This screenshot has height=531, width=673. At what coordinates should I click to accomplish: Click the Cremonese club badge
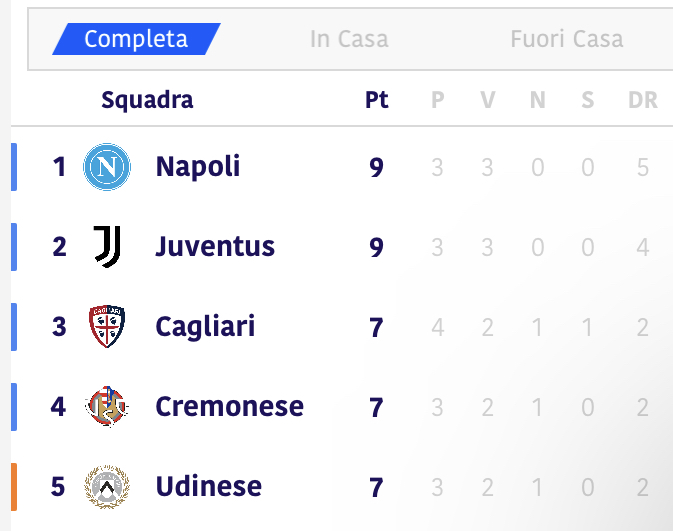pyautogui.click(x=107, y=406)
